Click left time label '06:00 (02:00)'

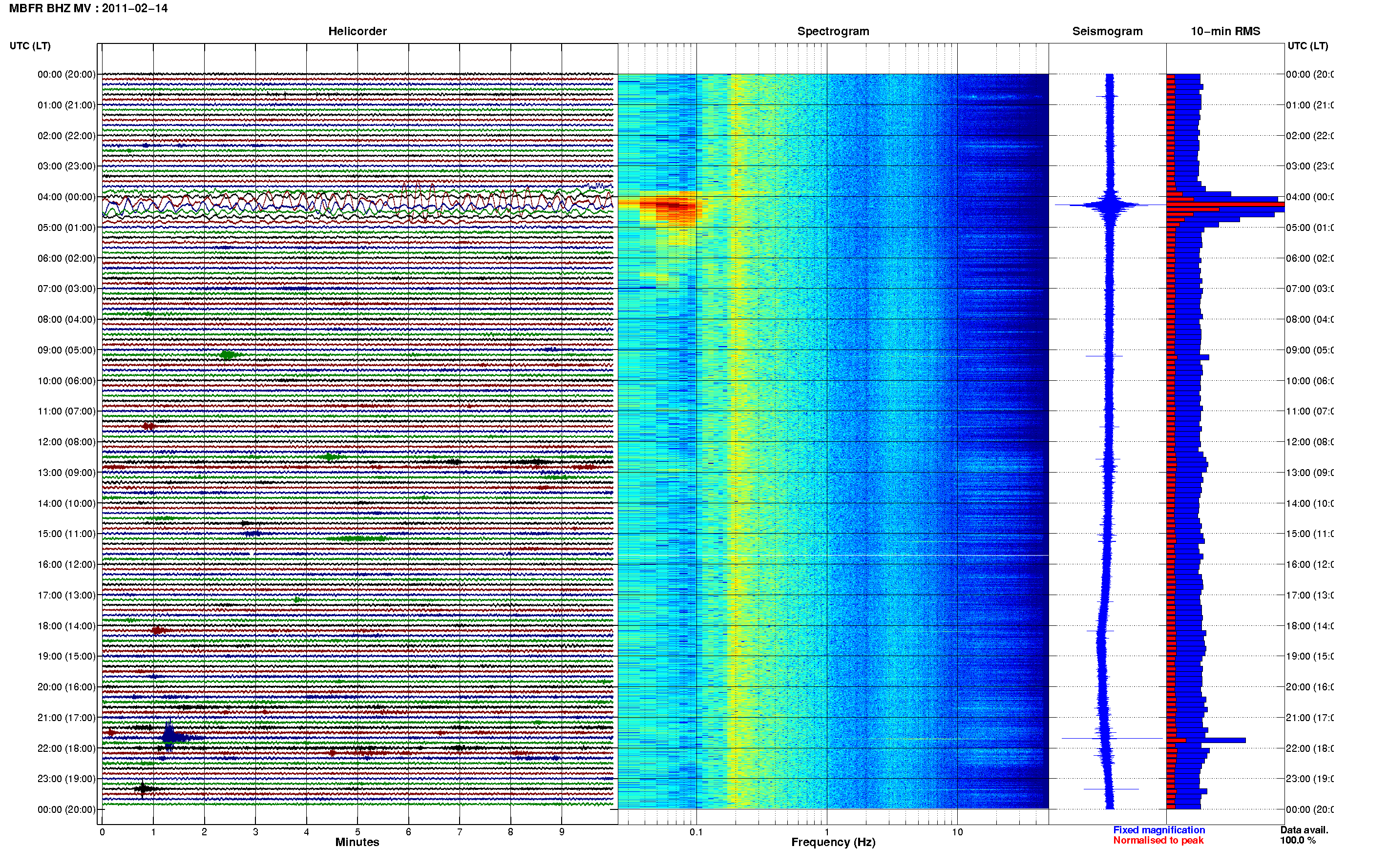(x=66, y=258)
